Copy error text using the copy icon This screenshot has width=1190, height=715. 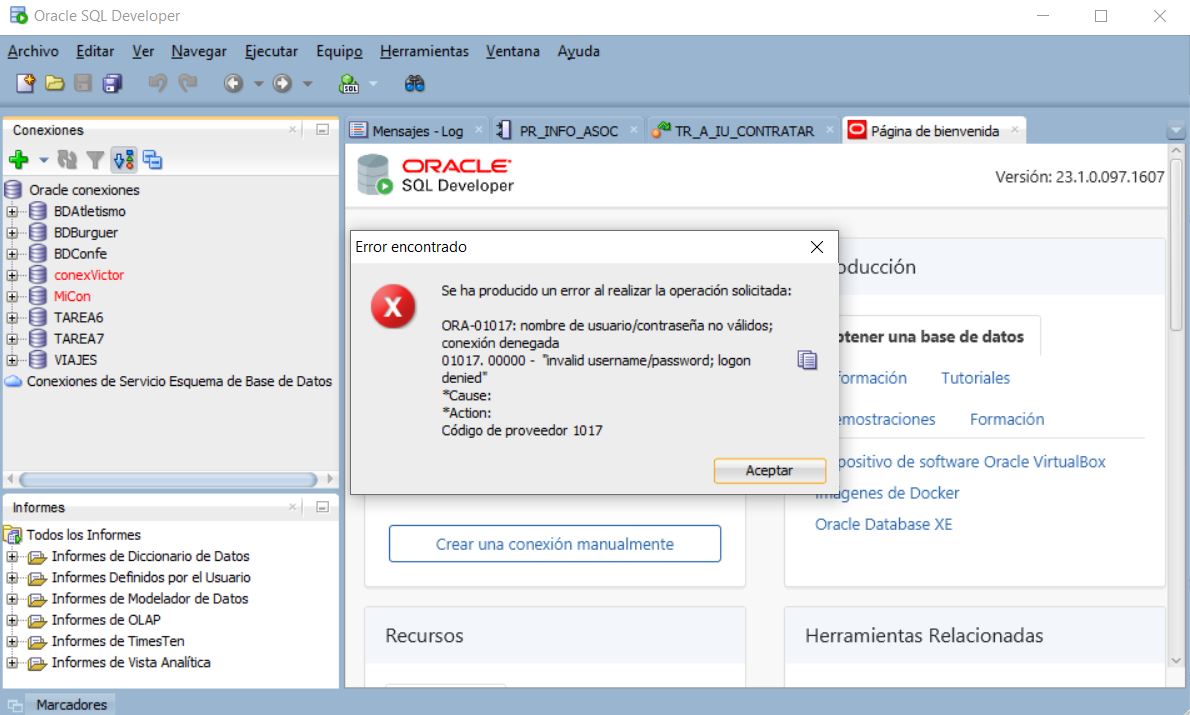807,360
